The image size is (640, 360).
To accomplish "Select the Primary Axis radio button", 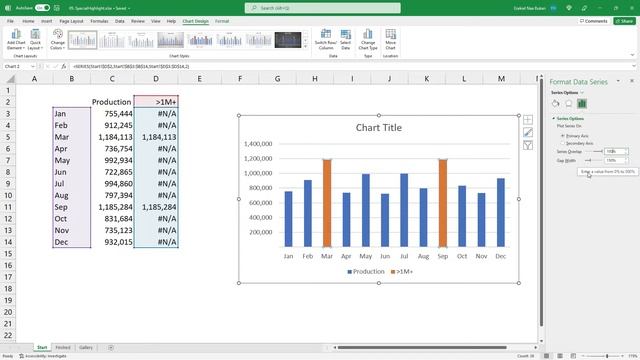I will pos(562,136).
